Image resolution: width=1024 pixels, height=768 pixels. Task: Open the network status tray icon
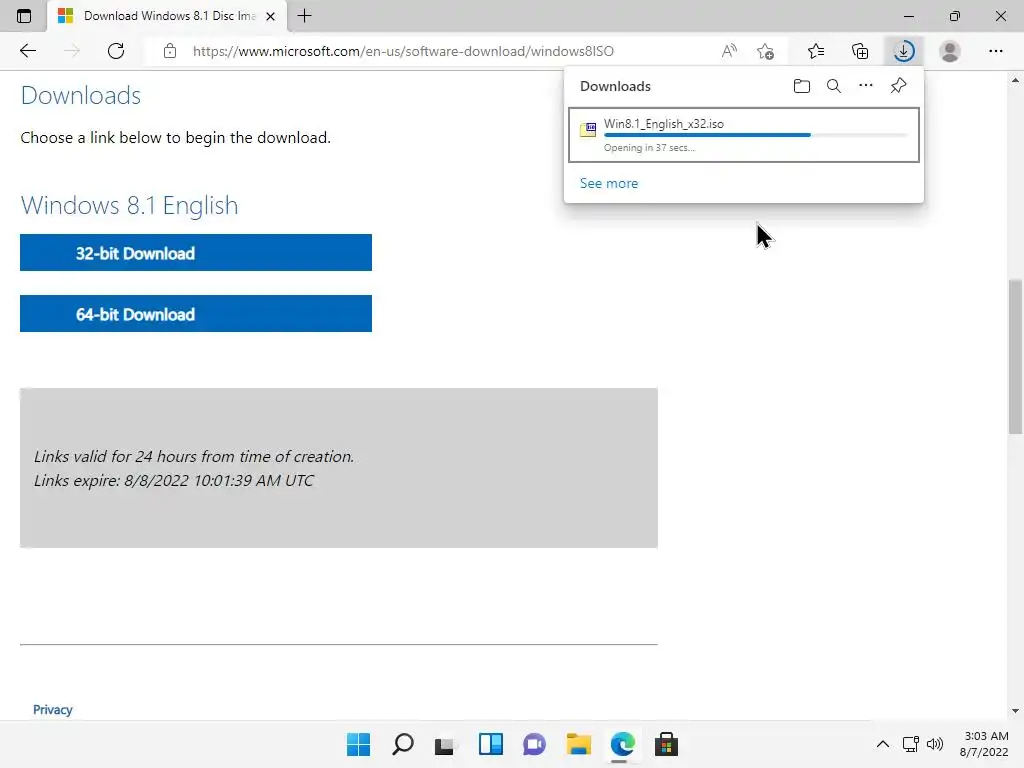click(x=910, y=744)
